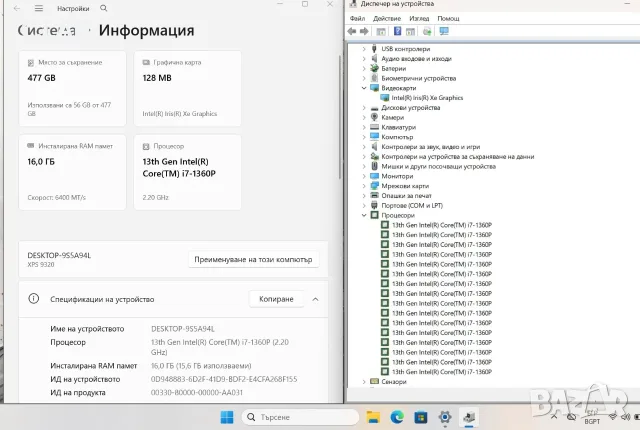Open the Действие menu
Image resolution: width=640 pixels, height=430 pixels.
387,18
